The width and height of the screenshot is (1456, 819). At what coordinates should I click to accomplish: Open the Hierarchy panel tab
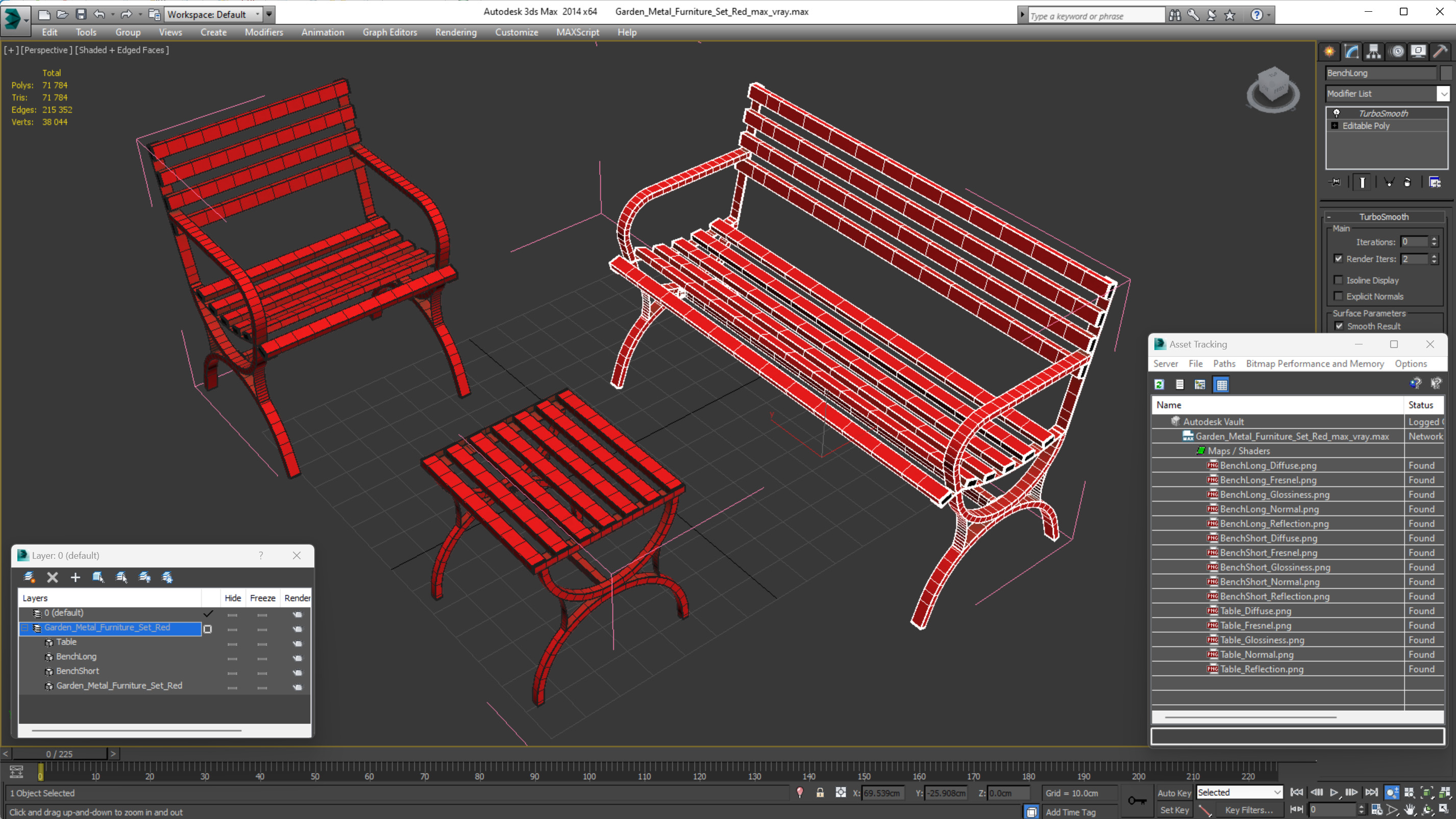tap(1373, 52)
